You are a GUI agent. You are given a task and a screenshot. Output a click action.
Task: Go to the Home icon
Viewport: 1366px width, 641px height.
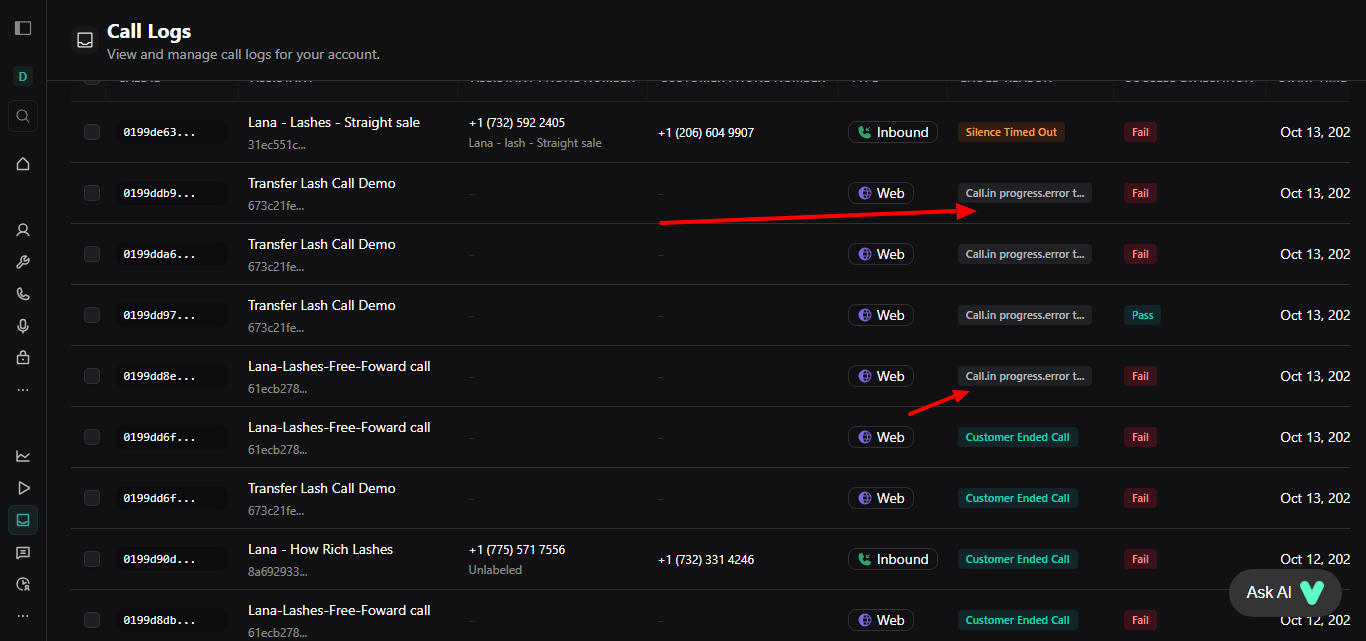(23, 164)
